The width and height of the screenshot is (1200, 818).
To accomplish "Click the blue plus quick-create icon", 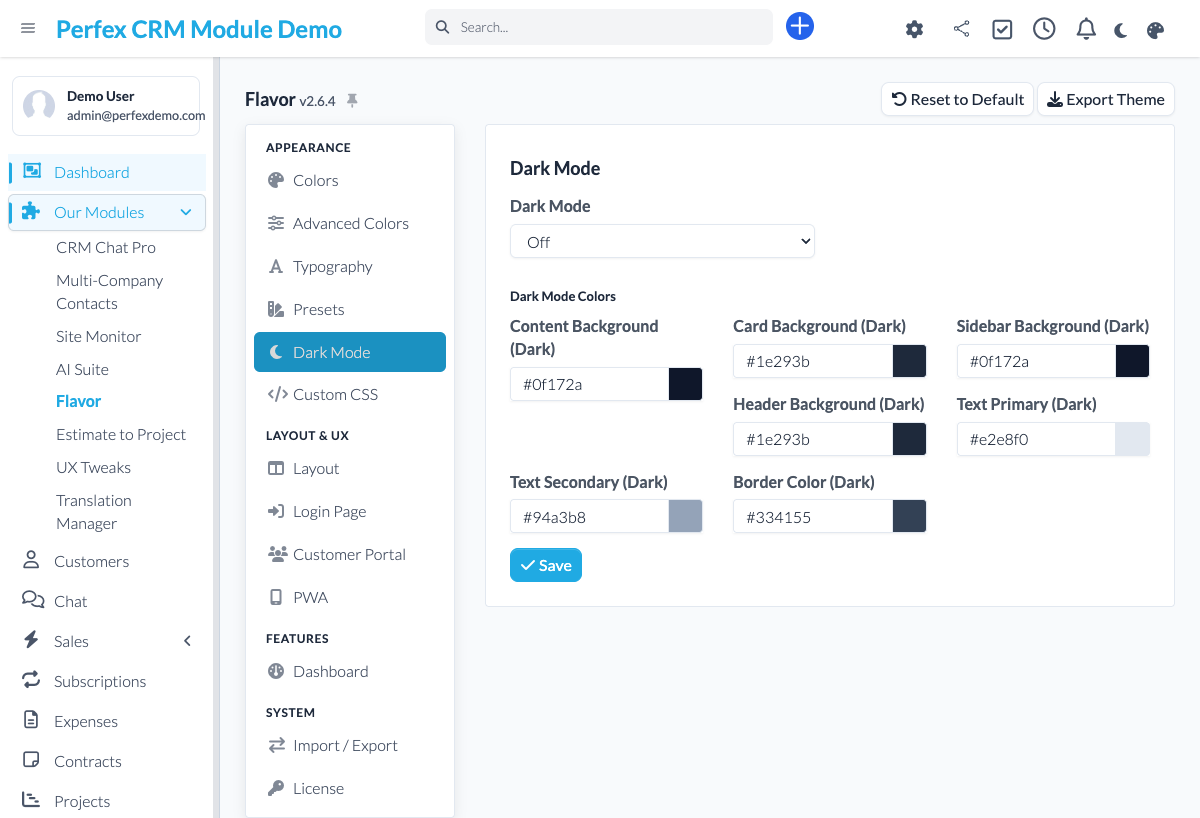I will click(x=800, y=27).
